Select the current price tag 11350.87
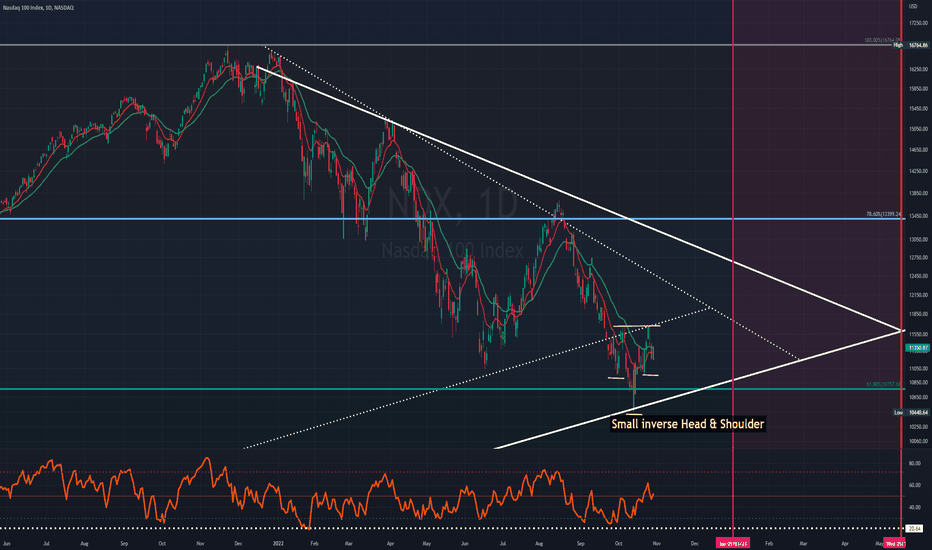 (x=918, y=348)
